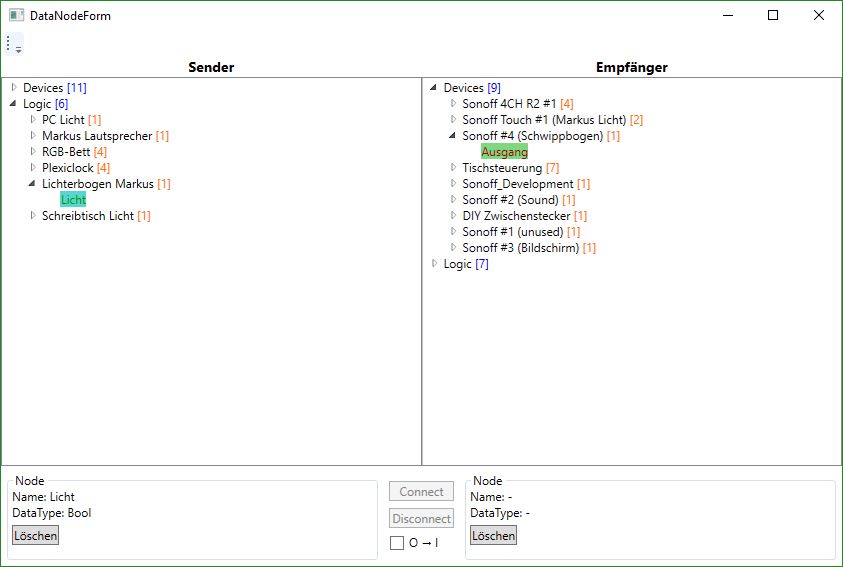Open the toolbar overflow options arrow

pos(18,50)
